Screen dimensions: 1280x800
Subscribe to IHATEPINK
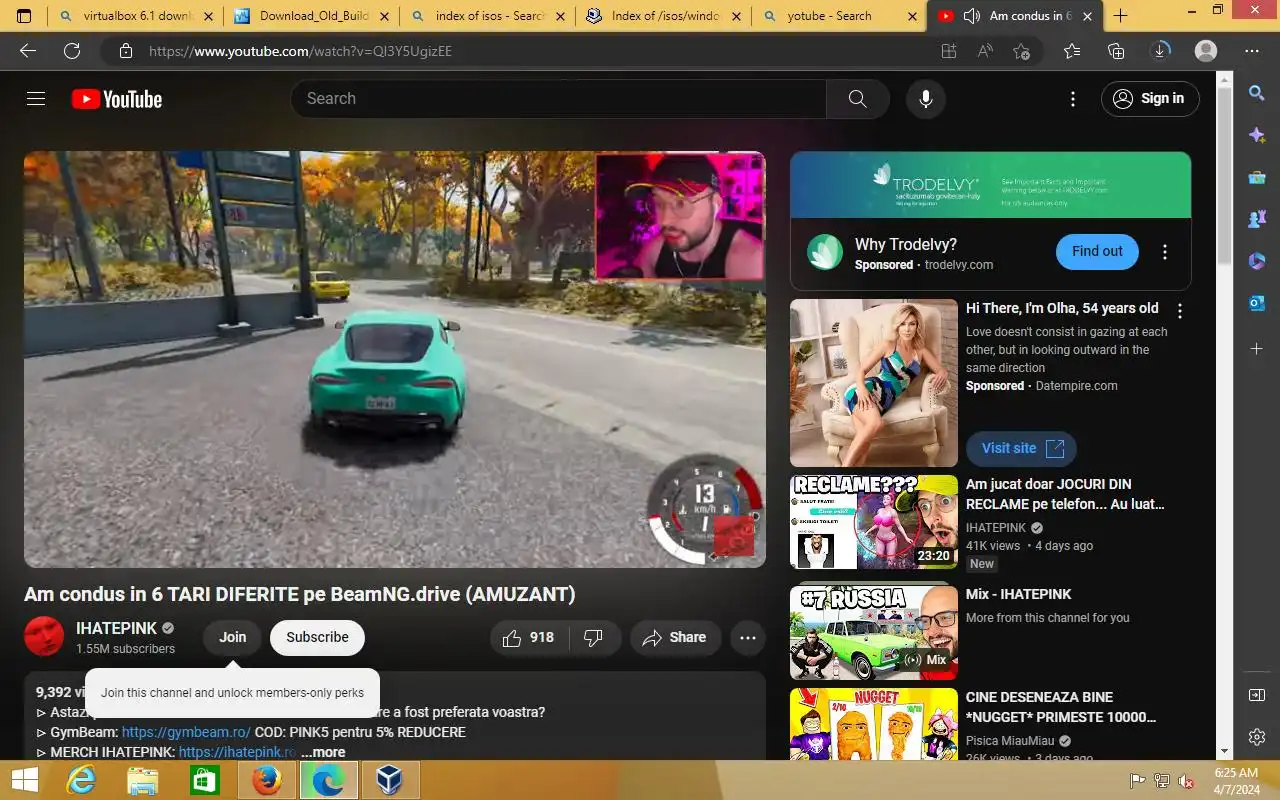coord(317,638)
